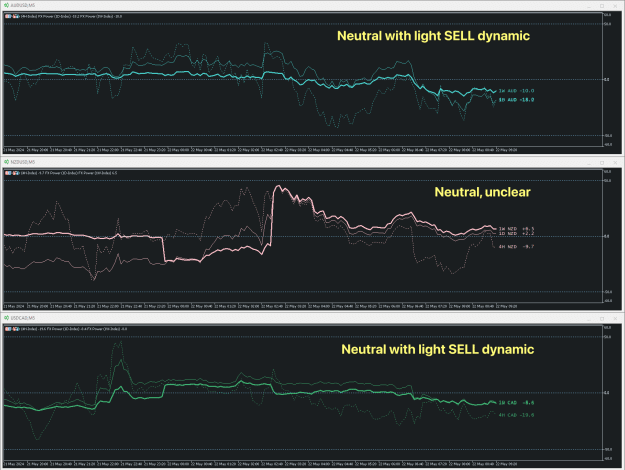Click the '1W AUD -10.0' line label

pyautogui.click(x=516, y=91)
